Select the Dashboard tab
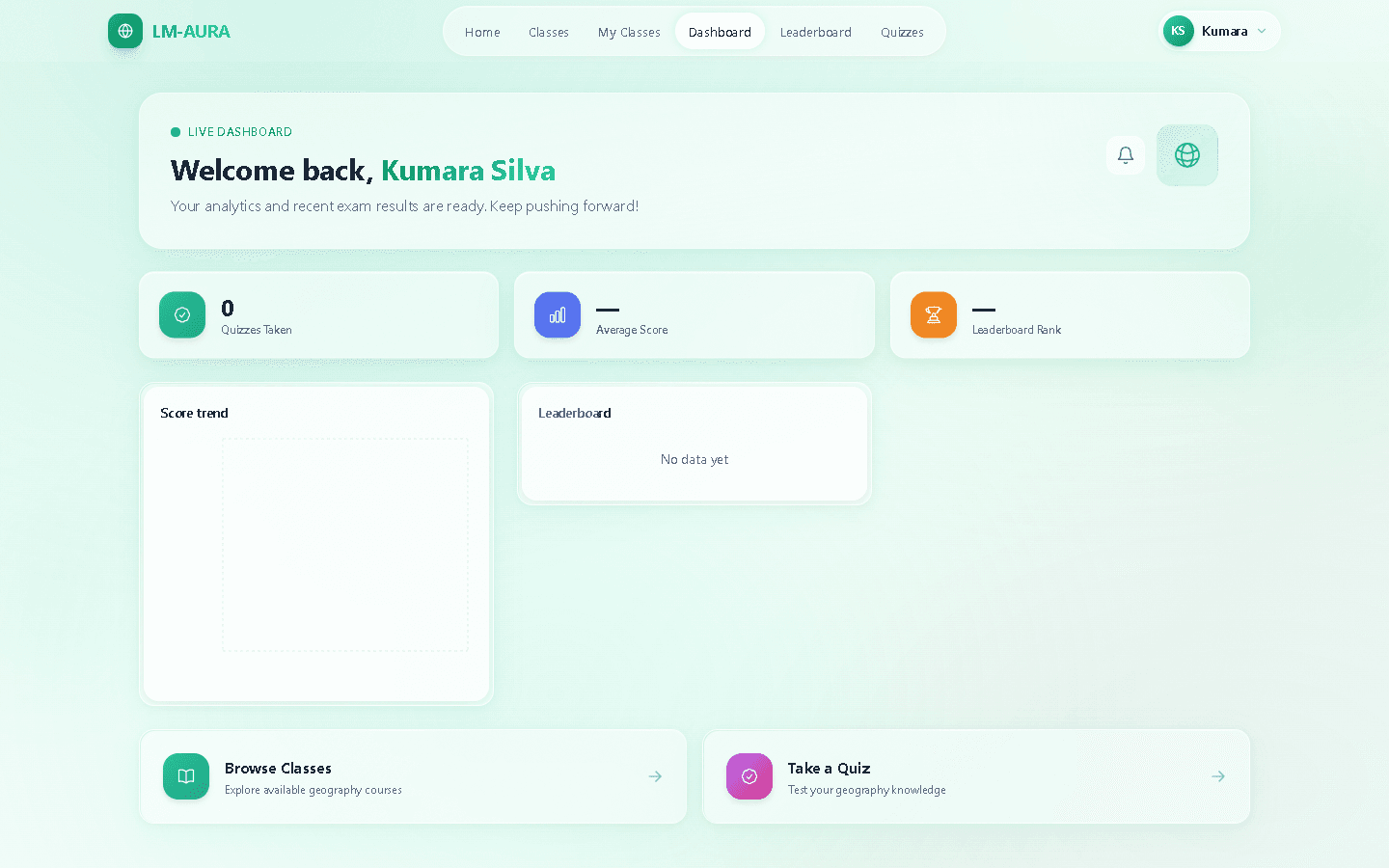 tap(720, 32)
